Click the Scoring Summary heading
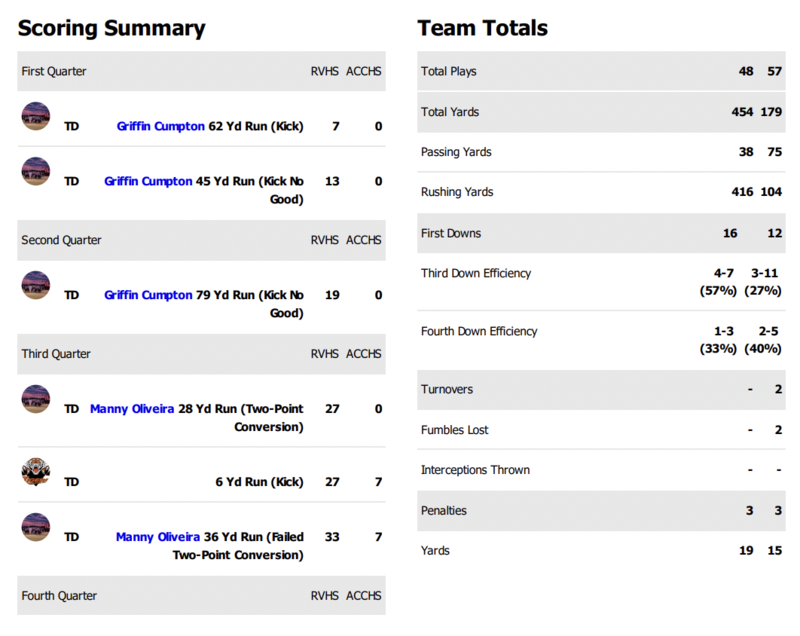The image size is (800, 636). [111, 28]
